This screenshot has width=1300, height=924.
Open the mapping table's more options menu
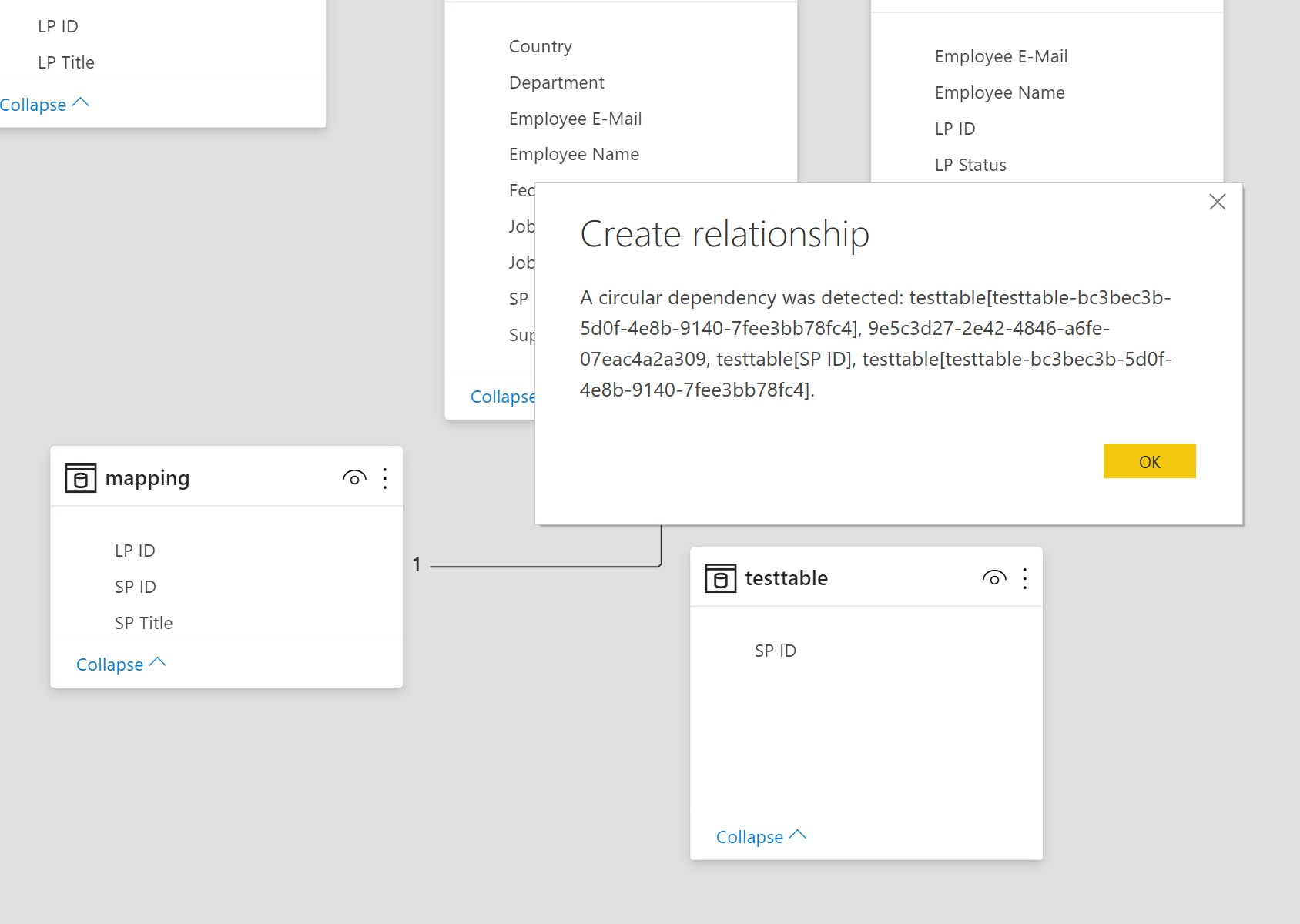(385, 478)
